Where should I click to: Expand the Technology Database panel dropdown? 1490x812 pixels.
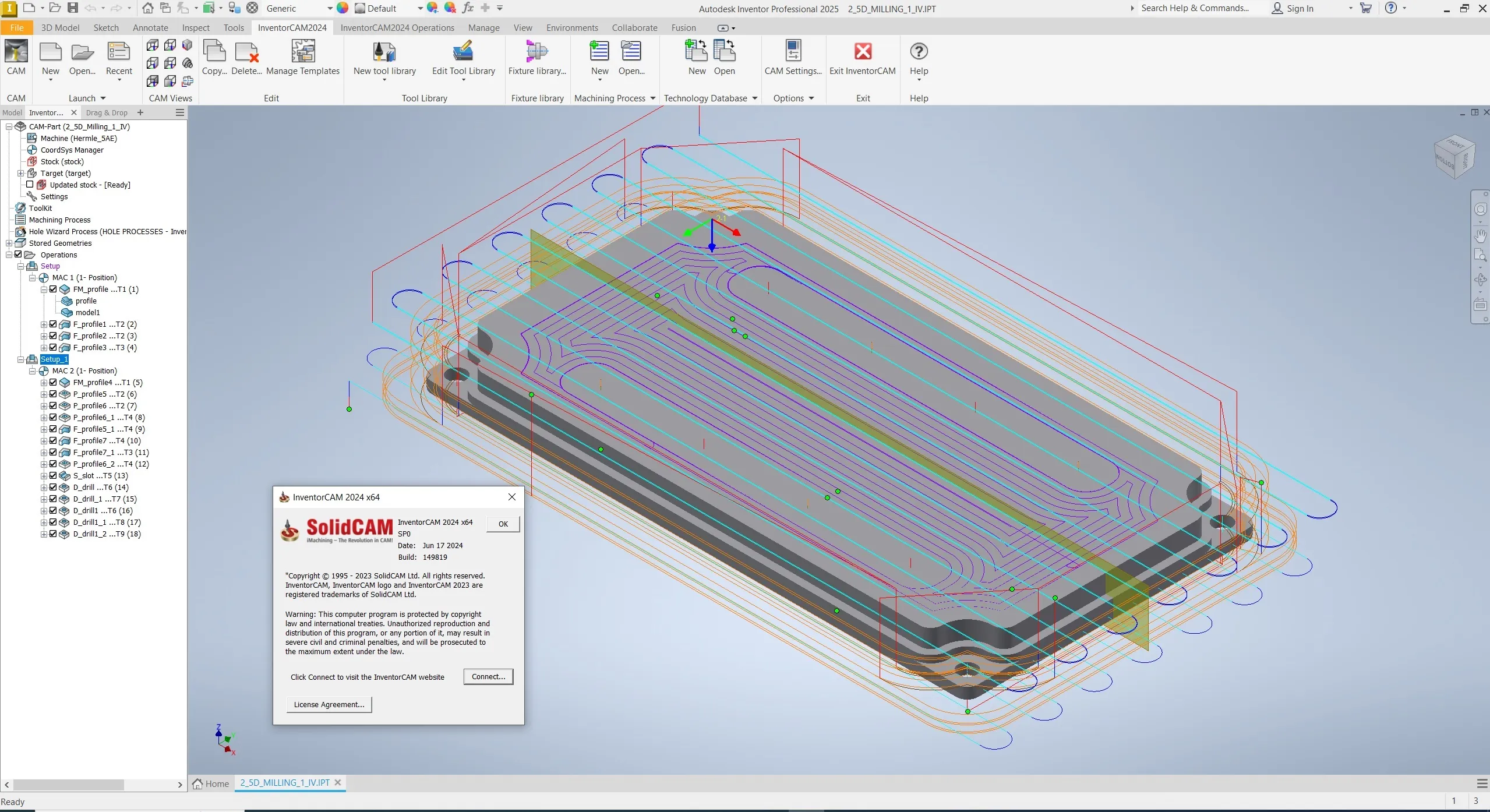click(x=755, y=98)
